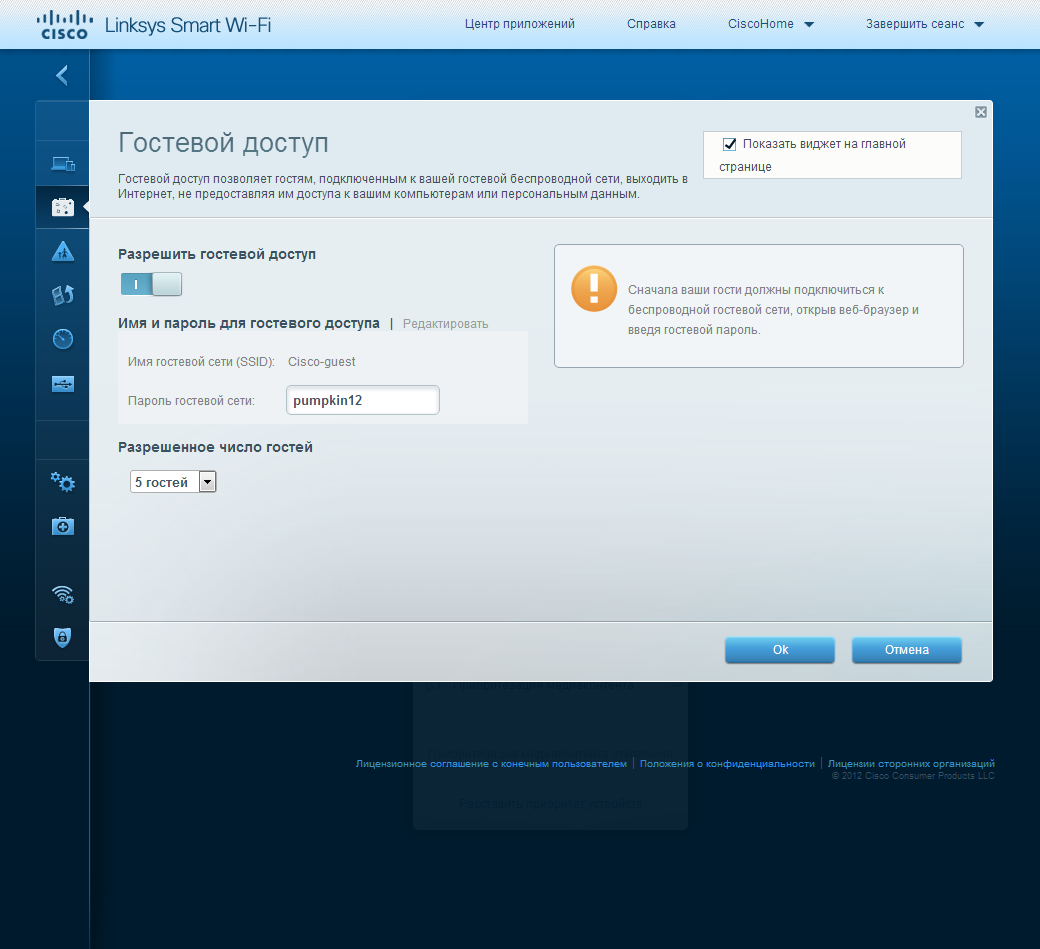1040x949 pixels.
Task: Open the Справка menu item
Action: (651, 24)
